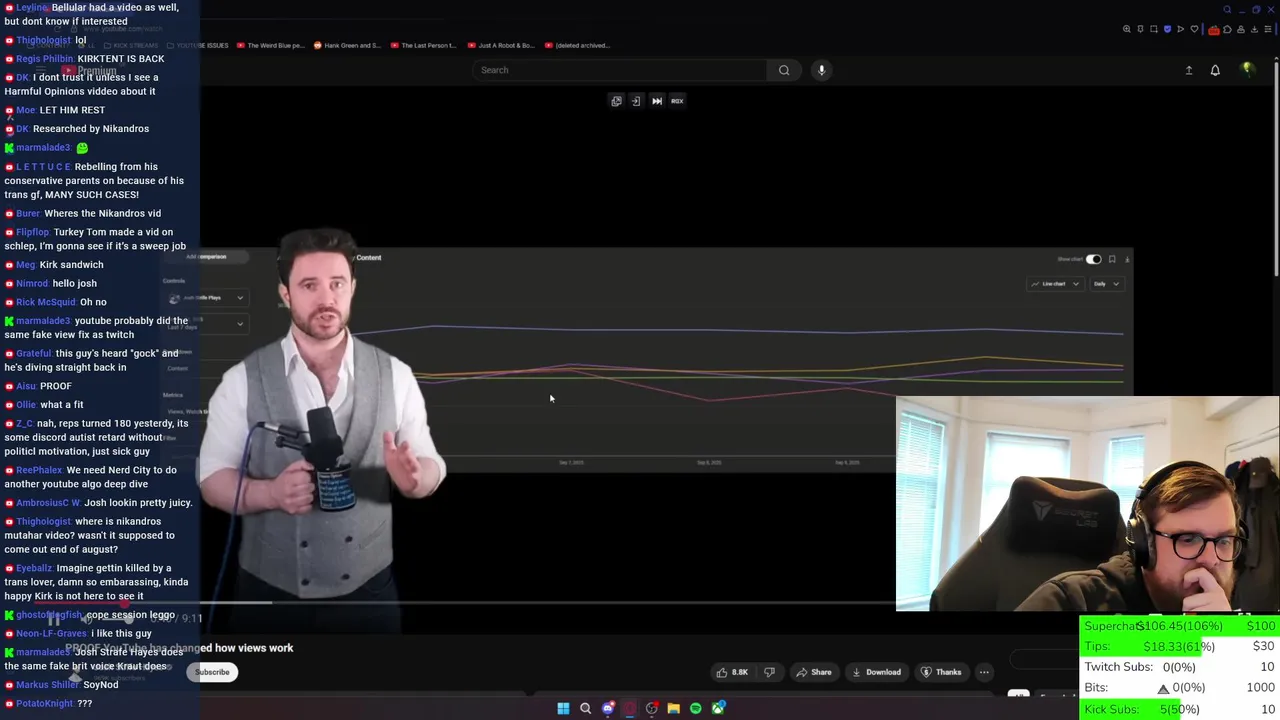Click the YouTube search magnifier button
1280x720 pixels.
point(784,70)
